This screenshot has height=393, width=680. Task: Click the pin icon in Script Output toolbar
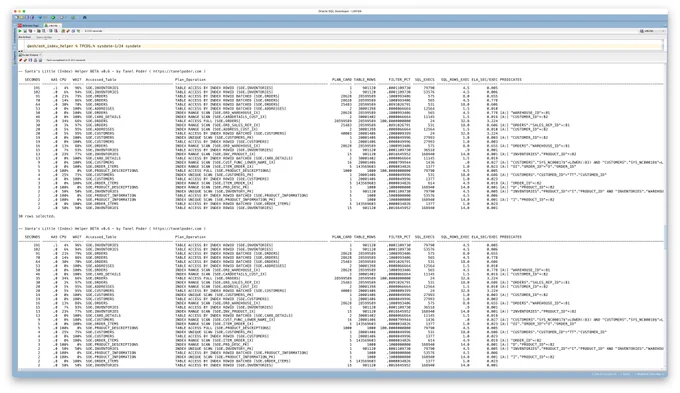coord(20,60)
